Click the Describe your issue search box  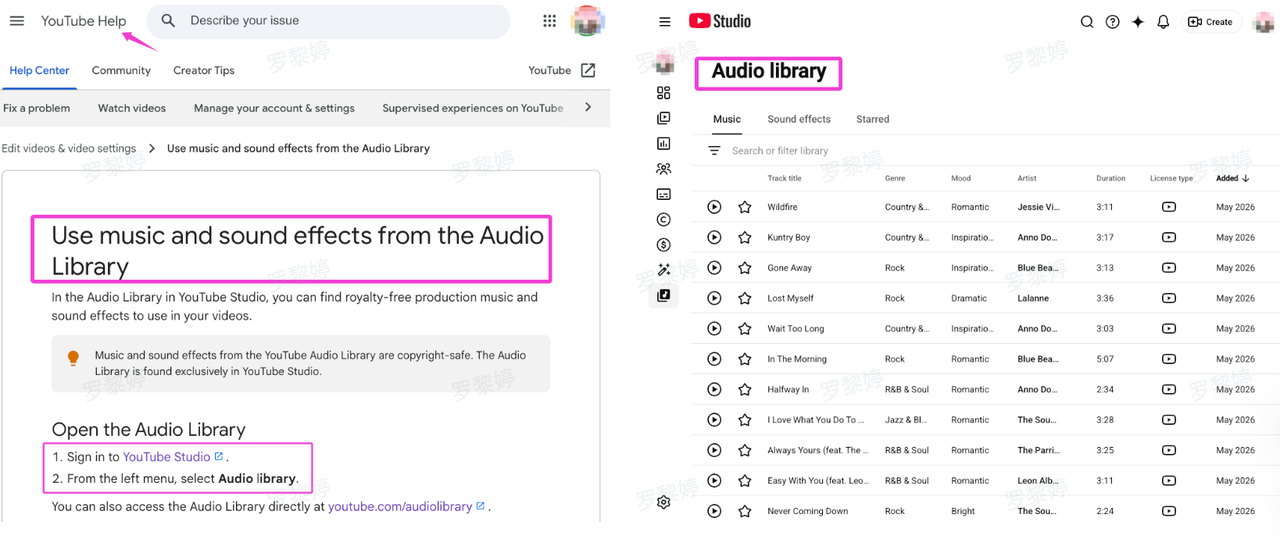coord(329,21)
